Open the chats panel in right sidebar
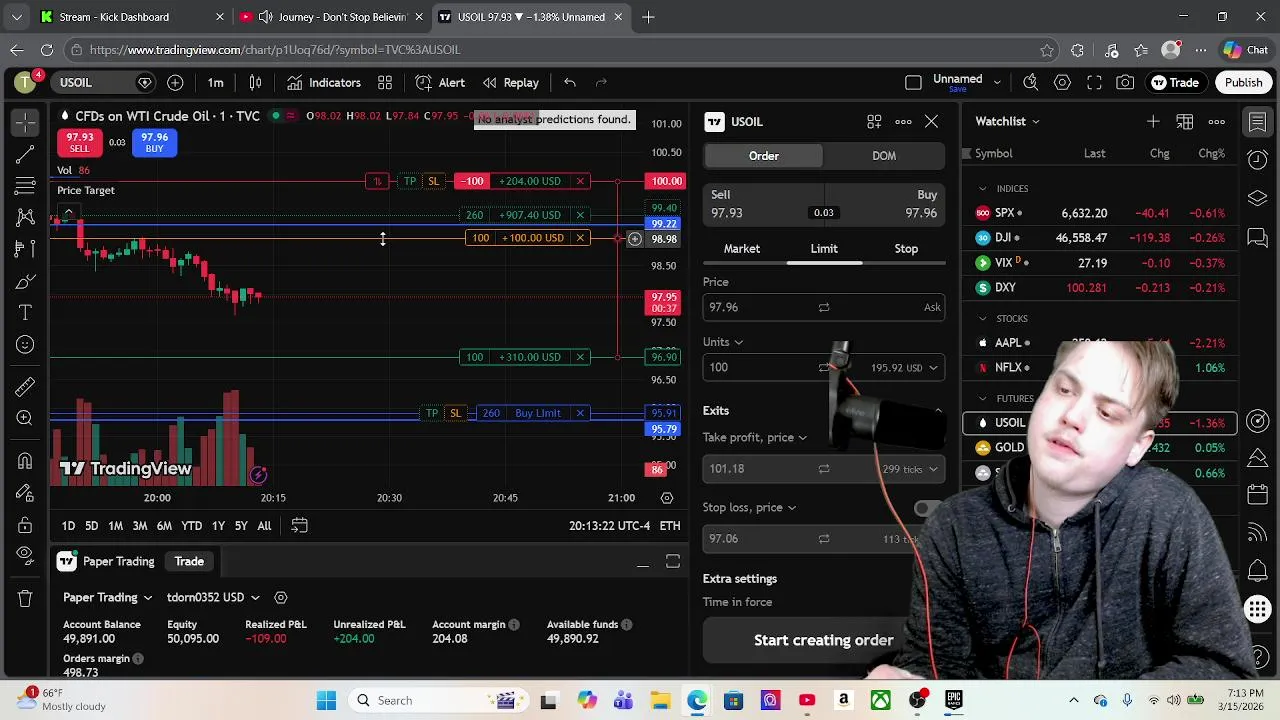The image size is (1280, 720). (x=1258, y=237)
